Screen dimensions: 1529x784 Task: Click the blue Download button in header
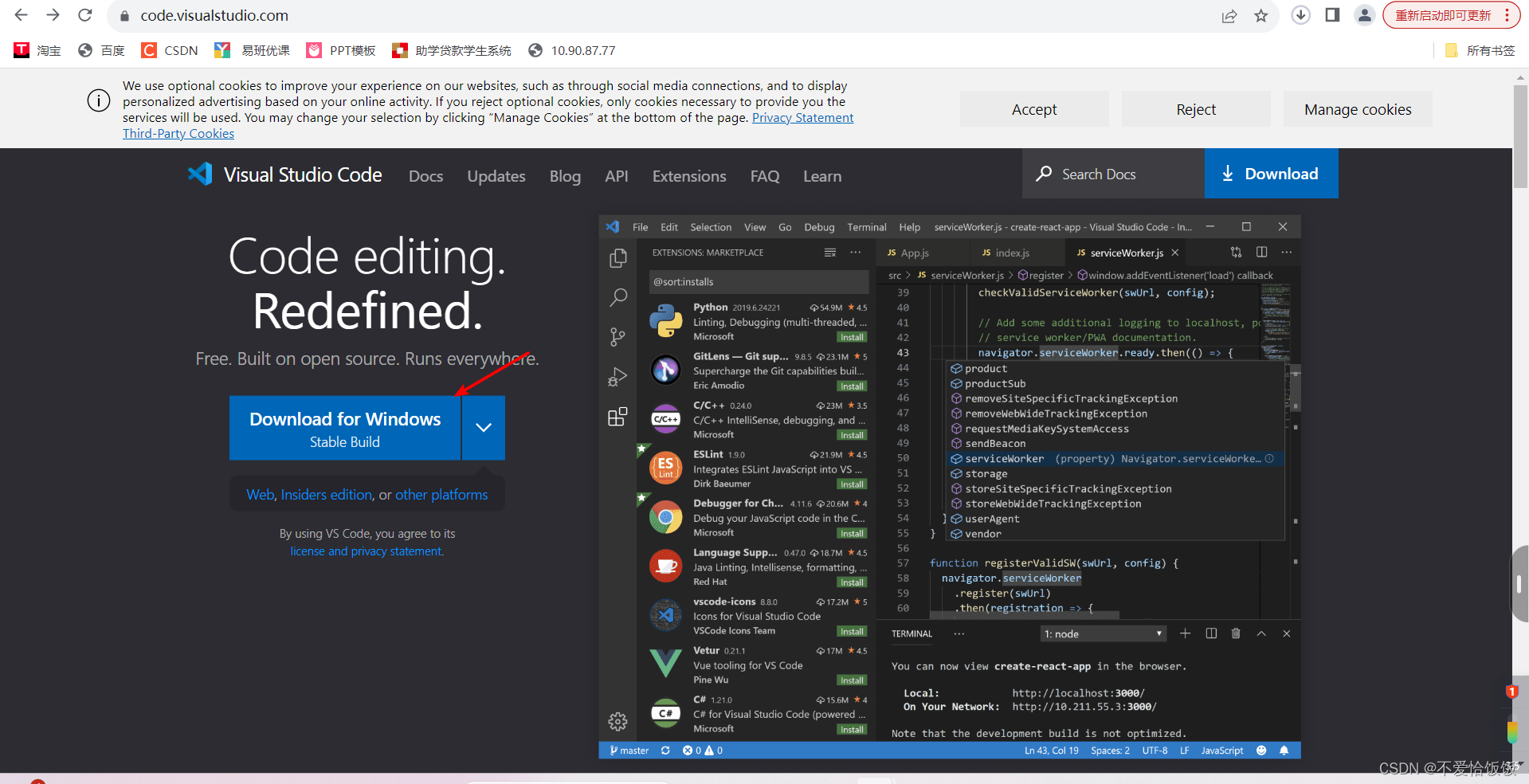point(1271,174)
